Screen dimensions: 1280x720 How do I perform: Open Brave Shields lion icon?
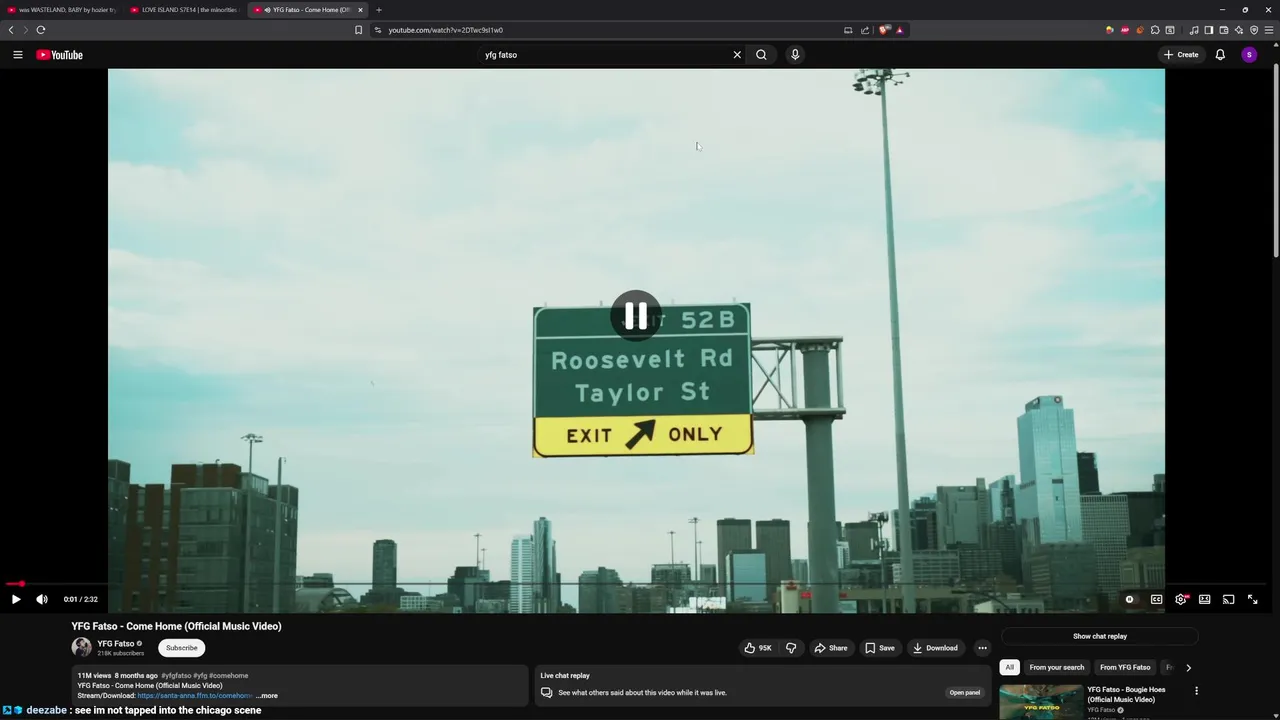[883, 30]
